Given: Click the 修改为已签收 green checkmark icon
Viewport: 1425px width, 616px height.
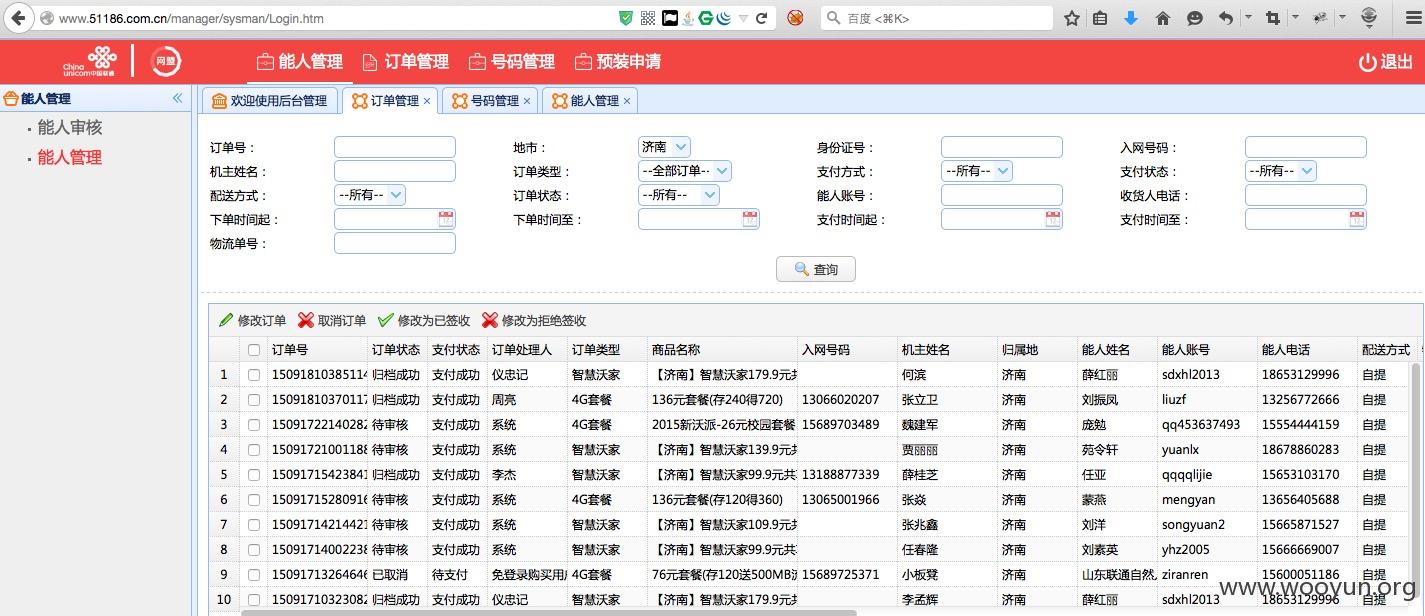Looking at the screenshot, I should coord(386,321).
